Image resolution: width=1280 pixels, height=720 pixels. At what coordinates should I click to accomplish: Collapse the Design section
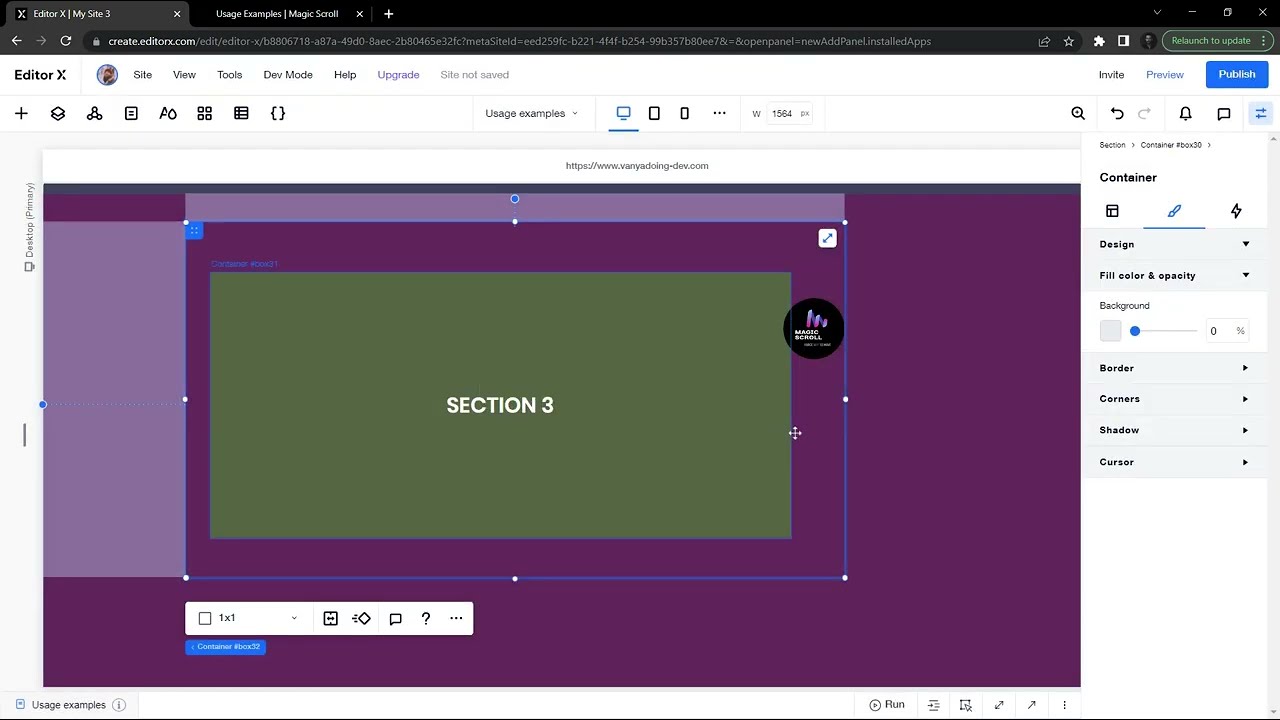point(1246,244)
